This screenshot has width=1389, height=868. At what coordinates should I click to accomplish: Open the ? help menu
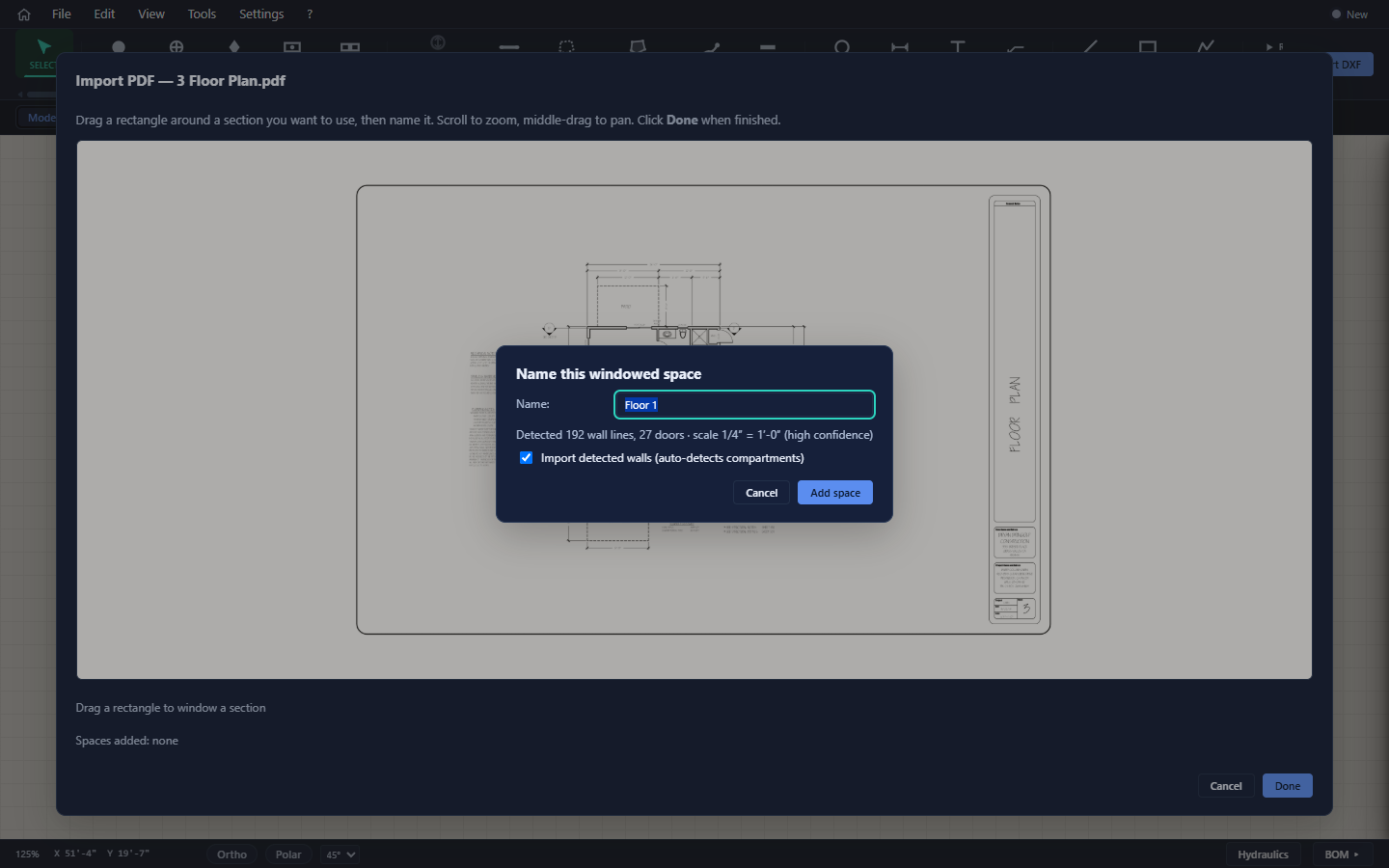(x=310, y=14)
